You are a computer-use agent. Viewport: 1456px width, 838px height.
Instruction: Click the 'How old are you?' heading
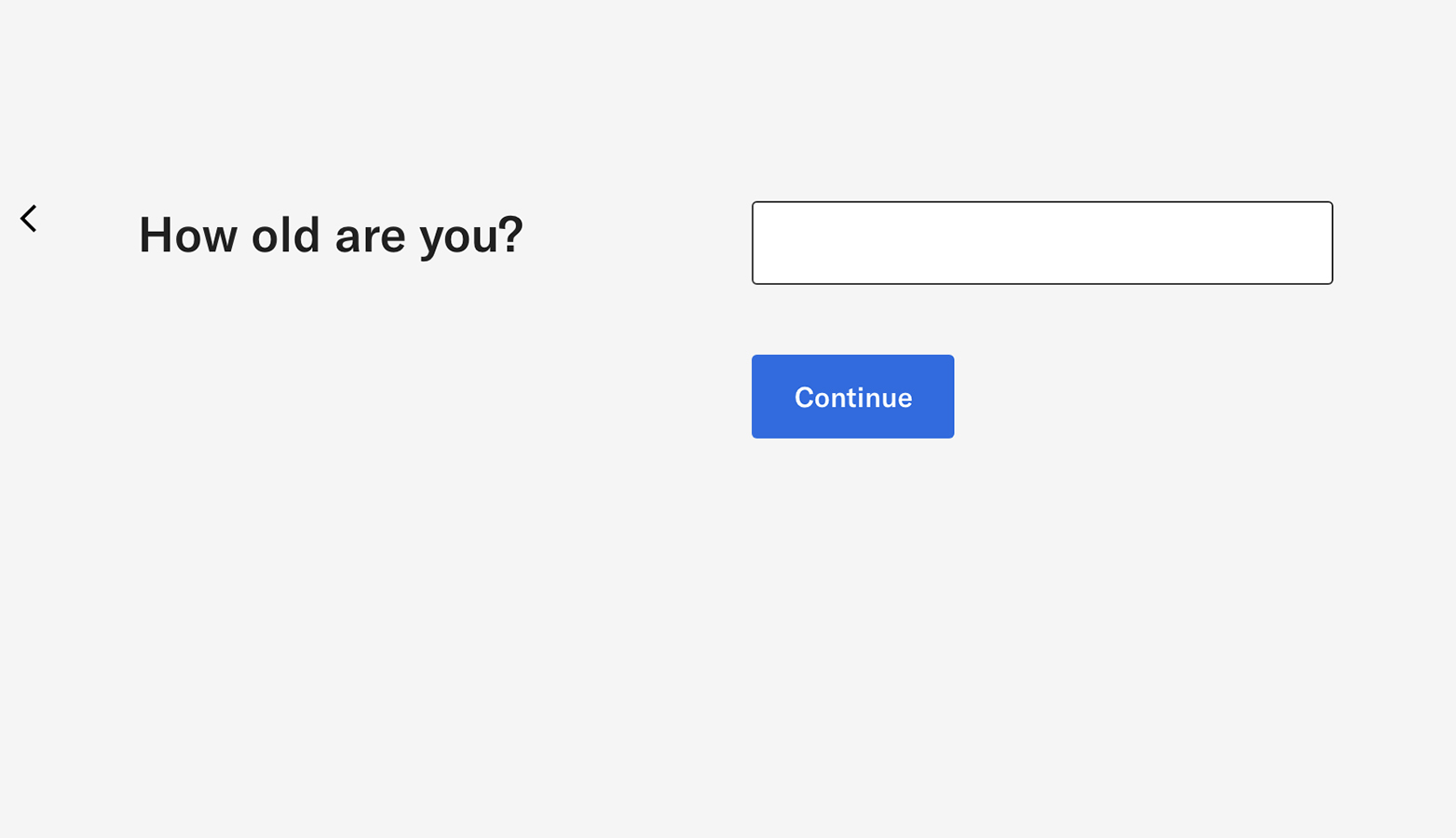(331, 235)
